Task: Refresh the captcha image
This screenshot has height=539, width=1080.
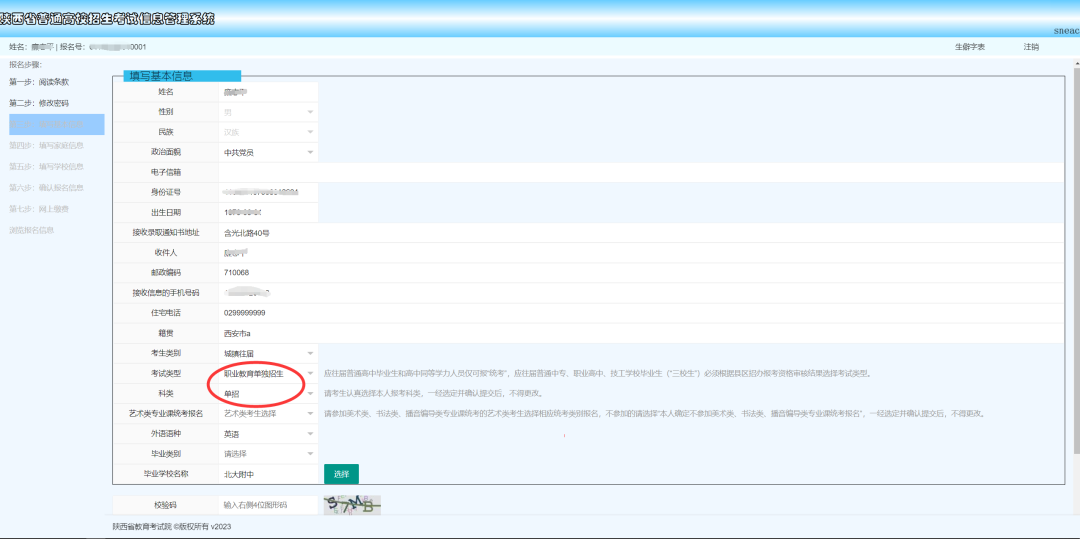Action: (x=352, y=506)
